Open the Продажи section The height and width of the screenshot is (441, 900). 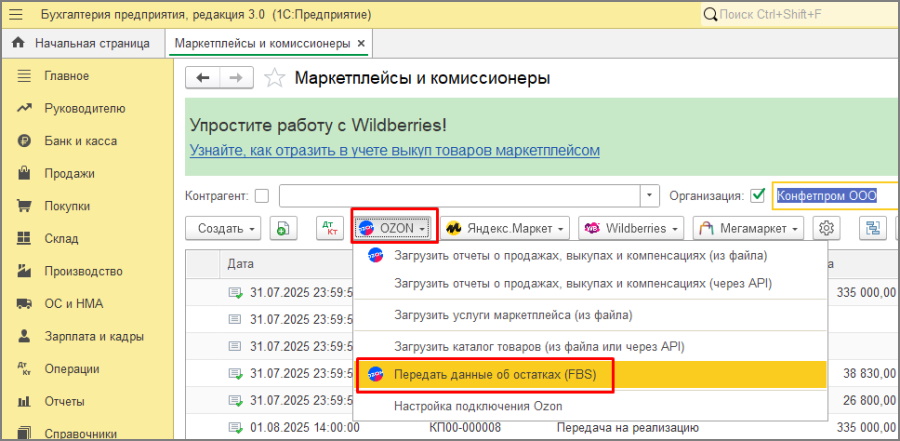point(69,173)
